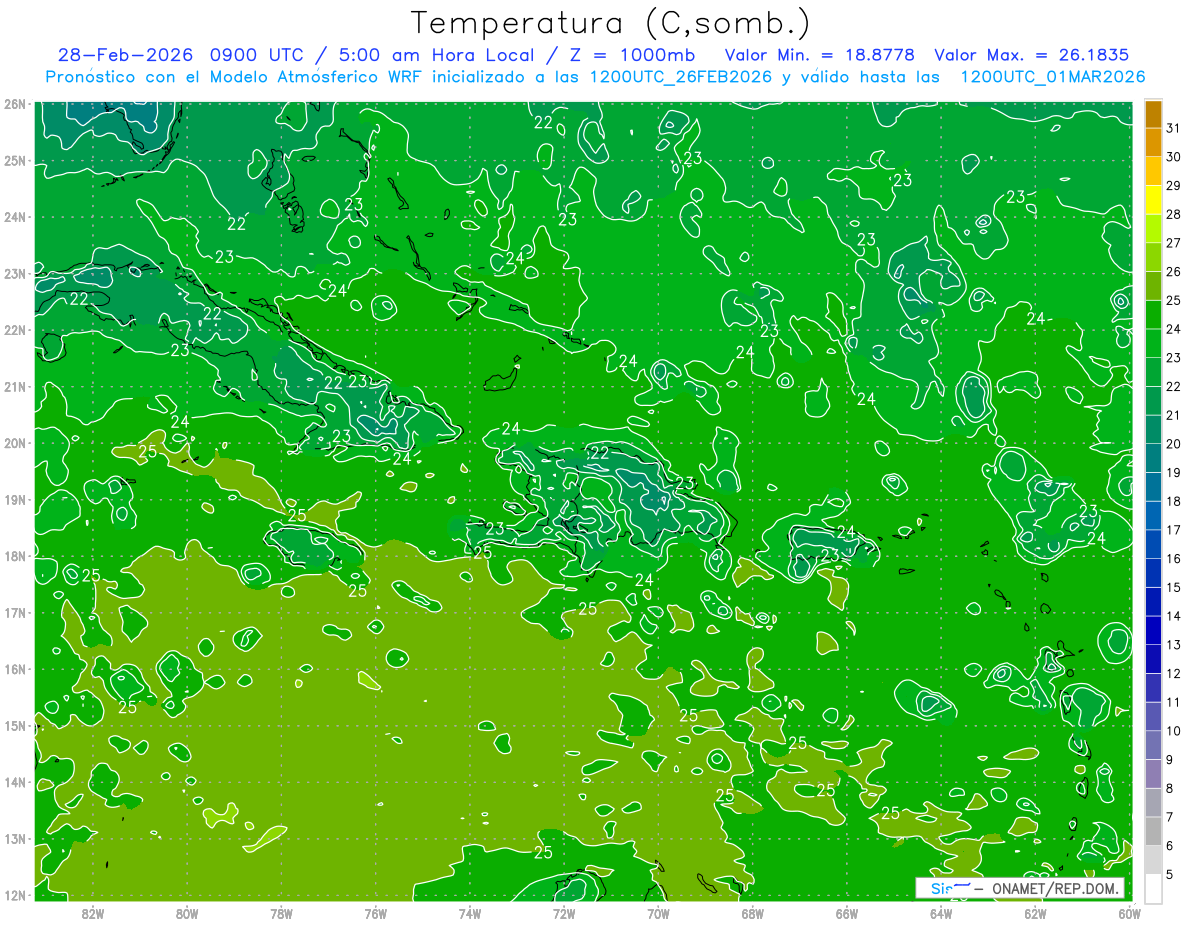
Task: Click the "19N" latitude axis label
Action: click(15, 499)
